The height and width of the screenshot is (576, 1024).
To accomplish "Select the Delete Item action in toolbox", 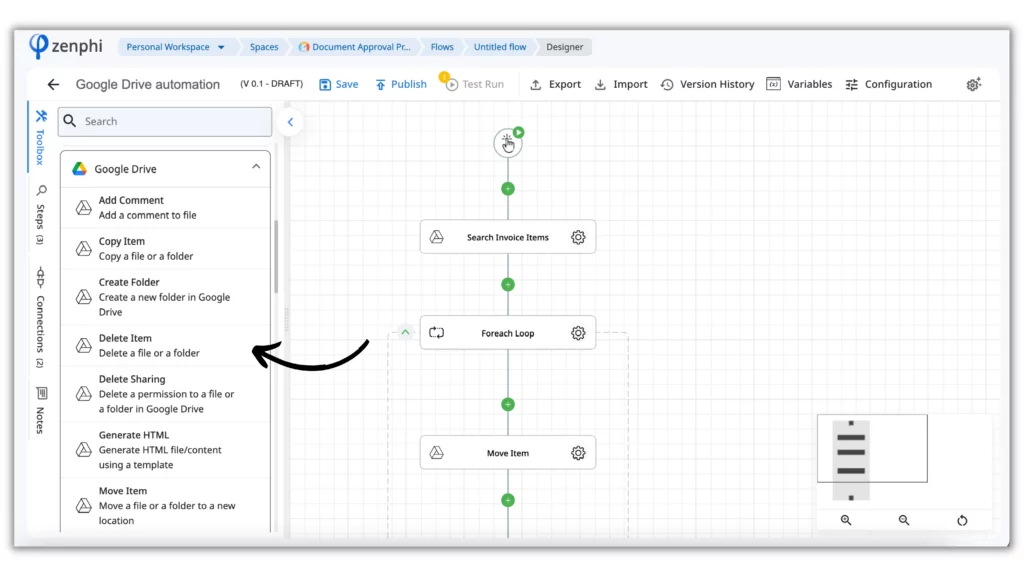I will pyautogui.click(x=165, y=345).
